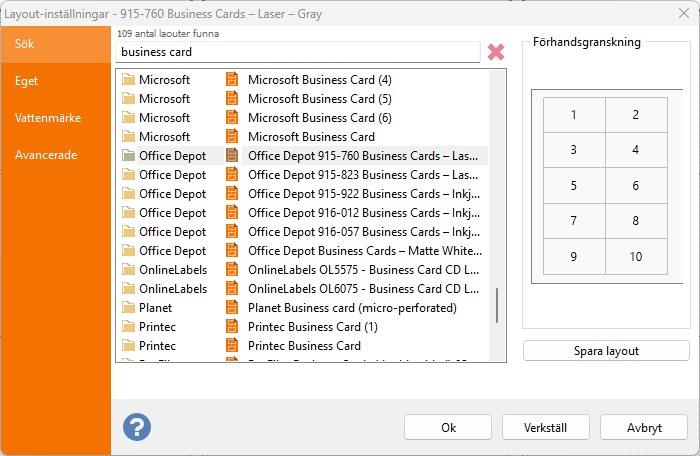The width and height of the screenshot is (700, 456).
Task: Click layout icon beside Office Depot Business Cards Matte White
Action: click(232, 251)
